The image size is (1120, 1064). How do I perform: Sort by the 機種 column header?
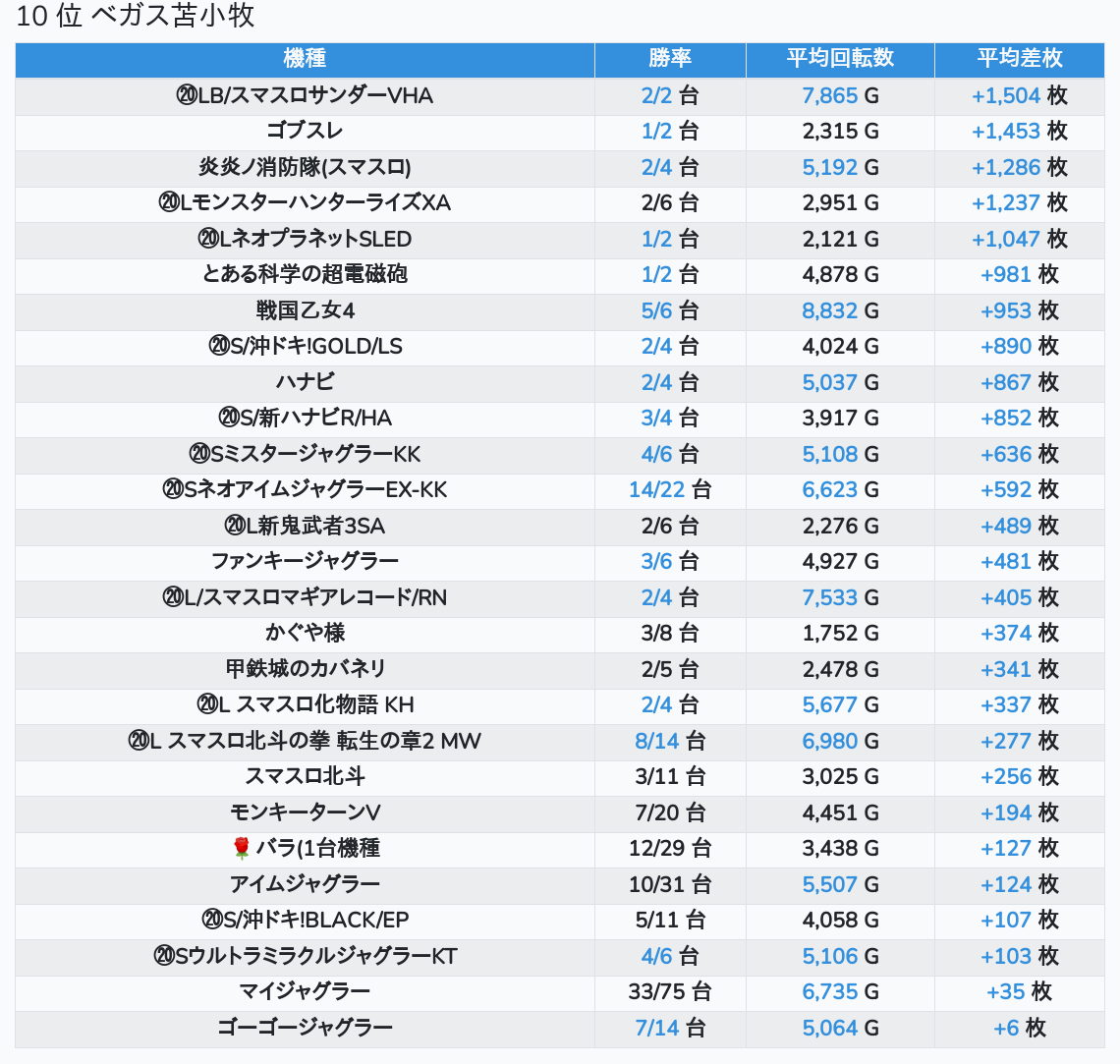(x=305, y=59)
